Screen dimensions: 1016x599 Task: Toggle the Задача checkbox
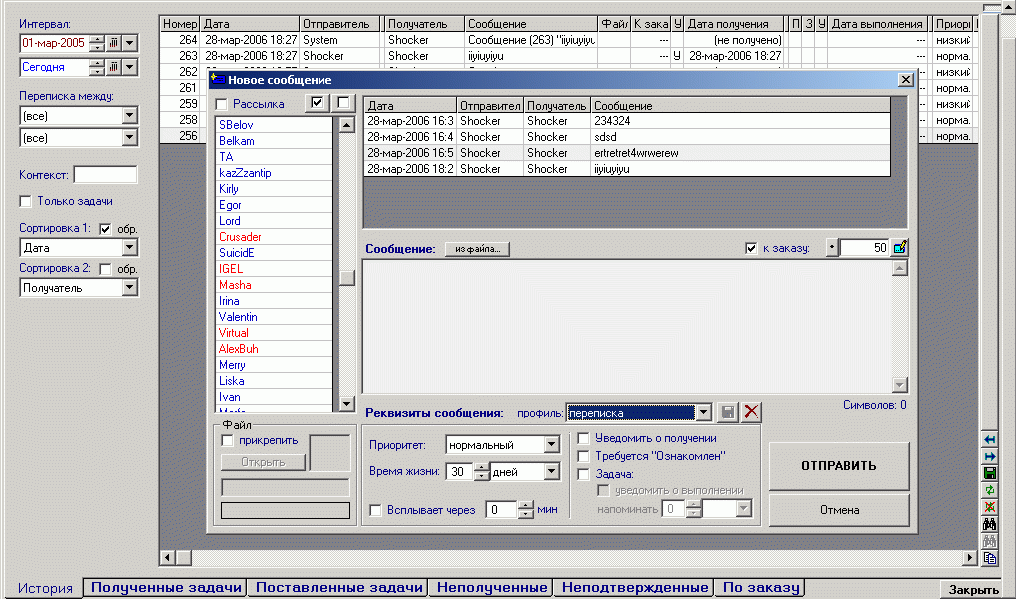(583, 475)
